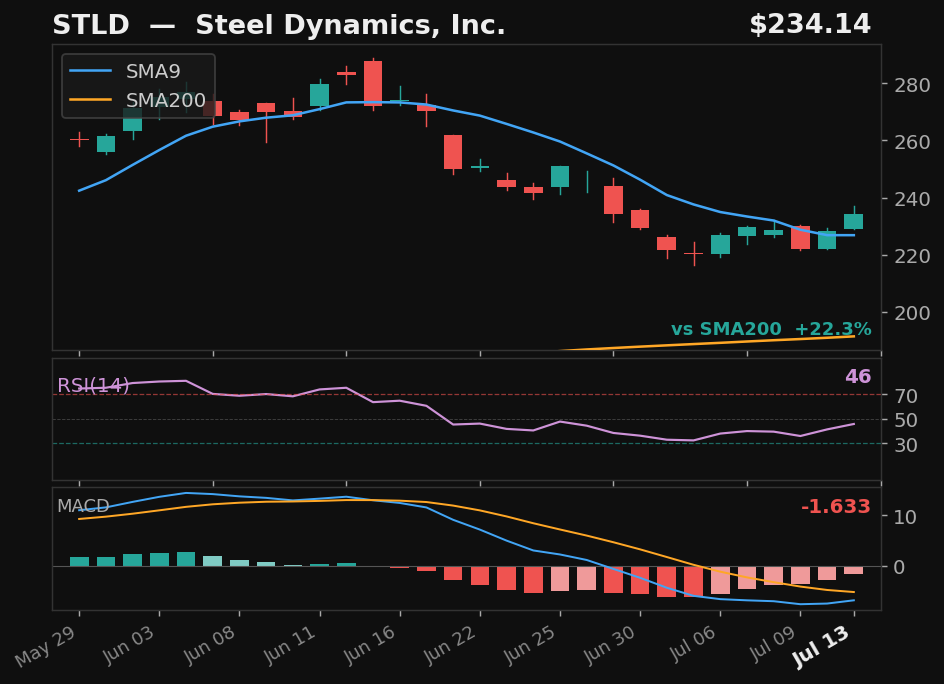
Task: Click the Jun 16 date label
Action: pyautogui.click(x=368, y=645)
